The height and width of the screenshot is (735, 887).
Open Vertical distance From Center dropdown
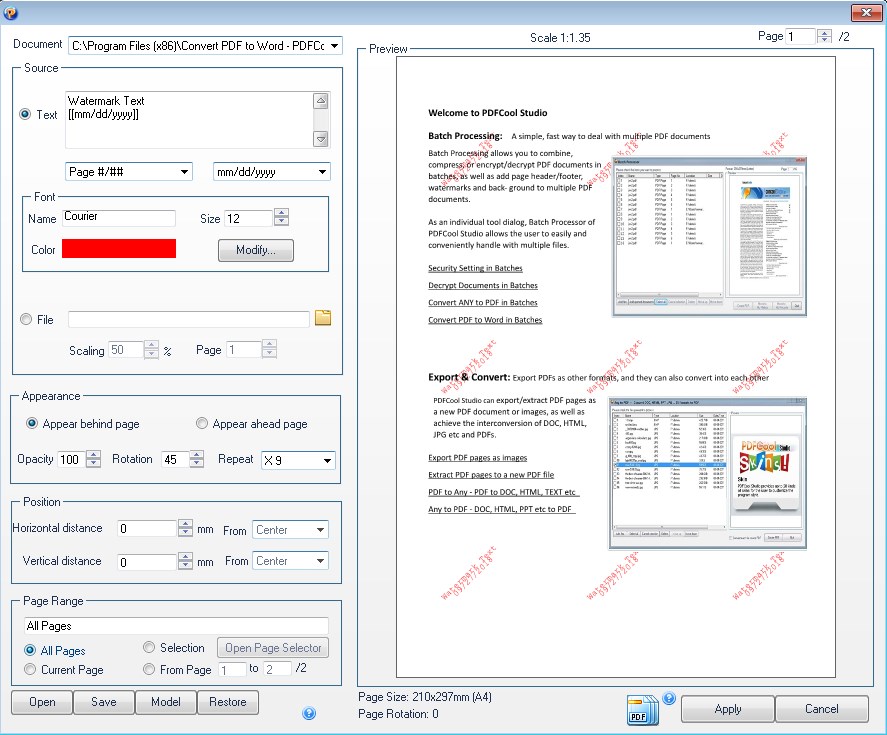320,561
